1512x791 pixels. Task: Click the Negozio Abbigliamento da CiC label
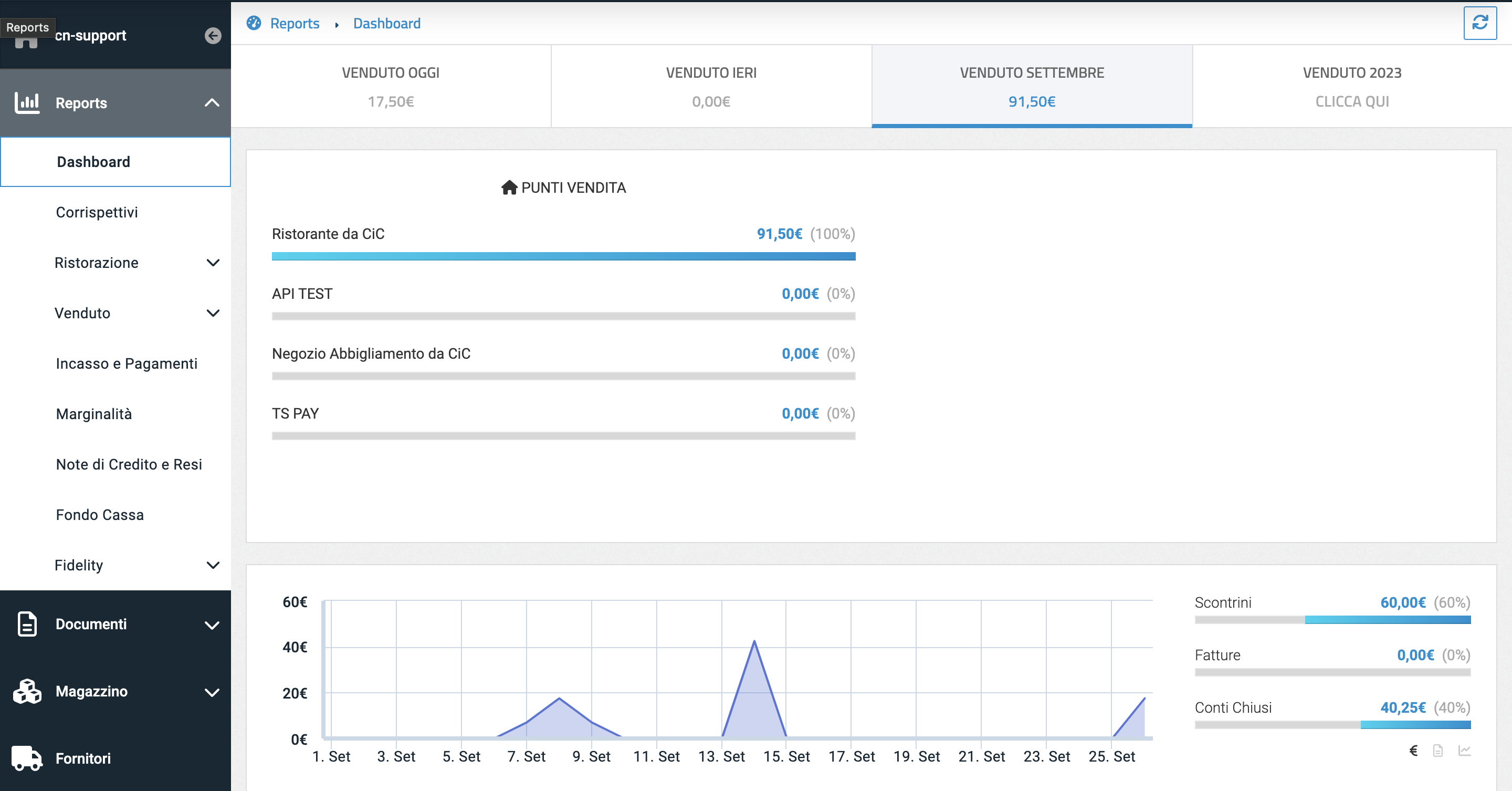tap(371, 353)
